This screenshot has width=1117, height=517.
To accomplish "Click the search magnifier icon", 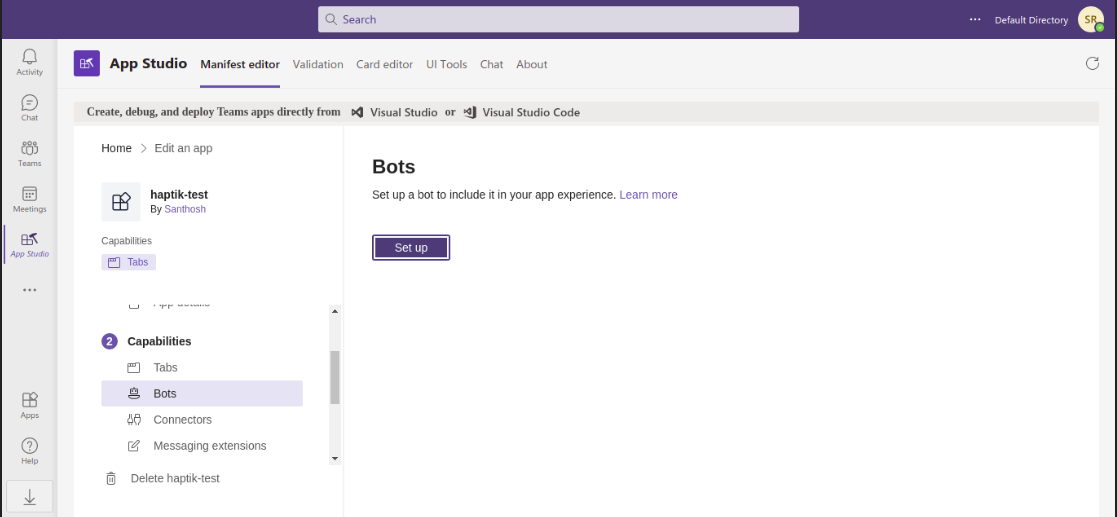I will (331, 19).
